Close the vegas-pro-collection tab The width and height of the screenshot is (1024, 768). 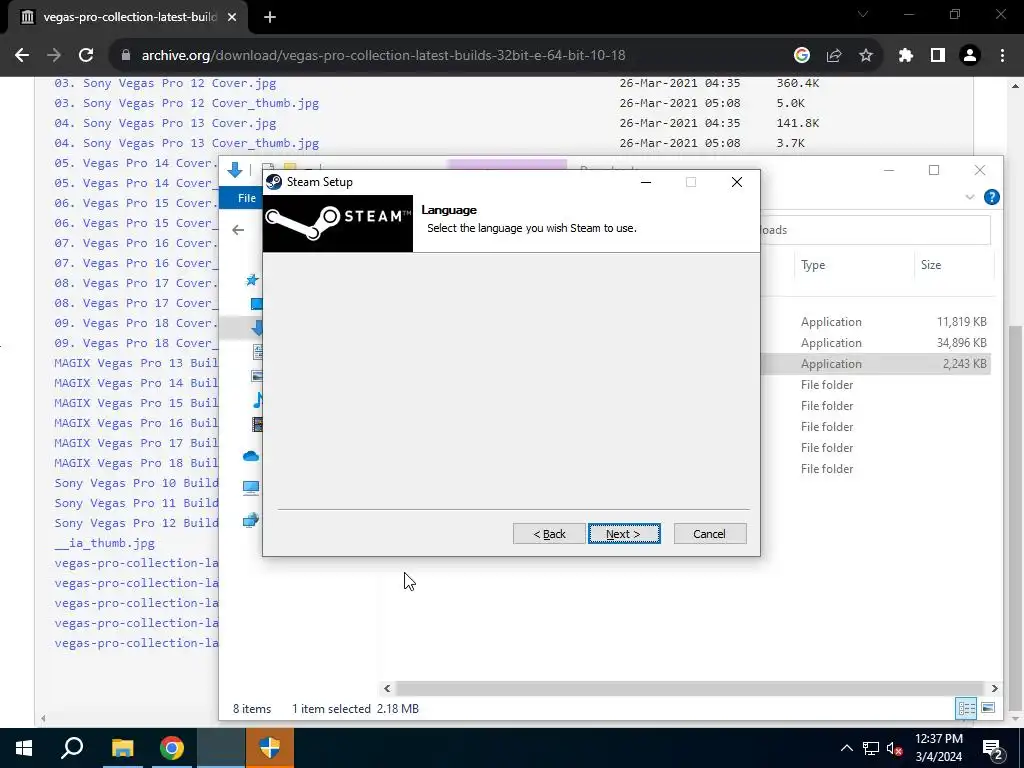pyautogui.click(x=232, y=17)
